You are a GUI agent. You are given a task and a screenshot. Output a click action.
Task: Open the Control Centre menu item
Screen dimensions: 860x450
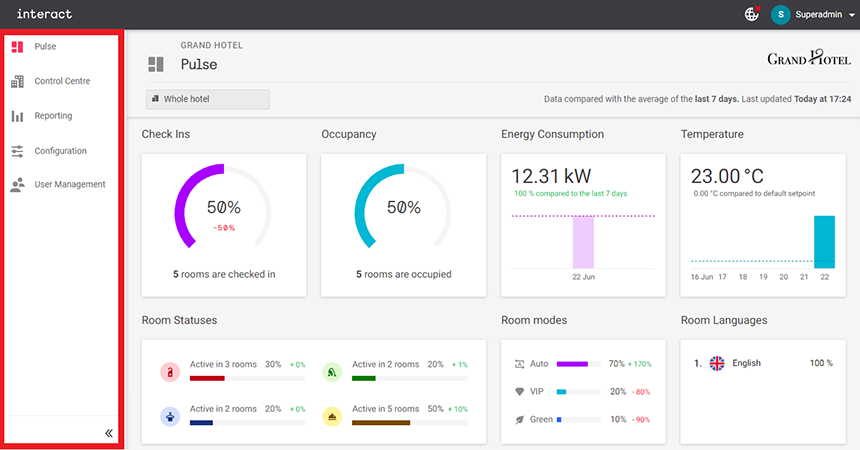tap(62, 81)
